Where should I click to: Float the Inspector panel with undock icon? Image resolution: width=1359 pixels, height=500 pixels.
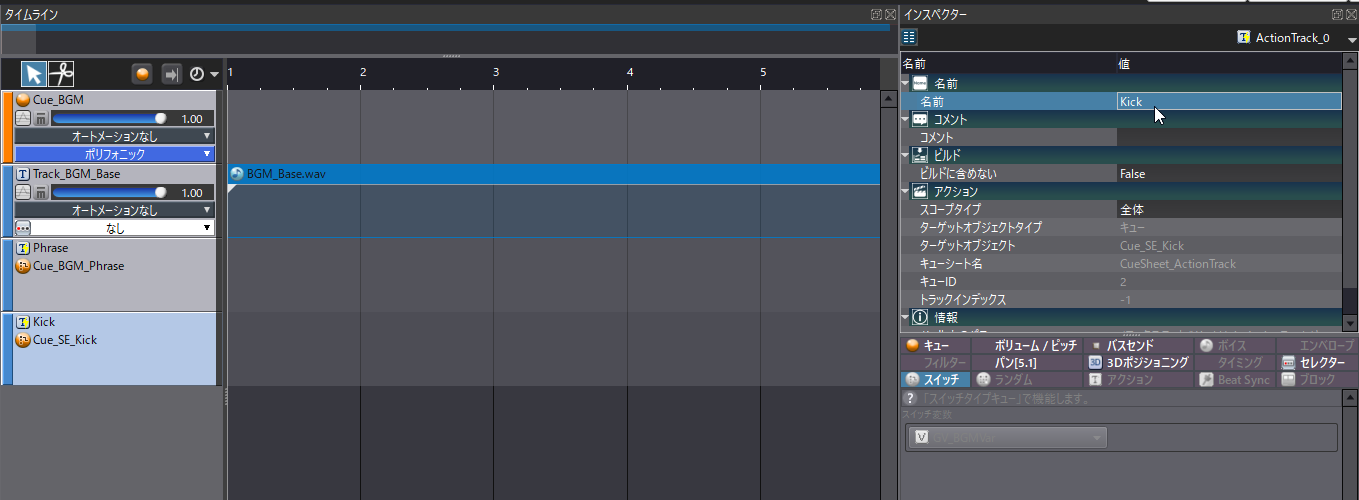coord(1337,14)
